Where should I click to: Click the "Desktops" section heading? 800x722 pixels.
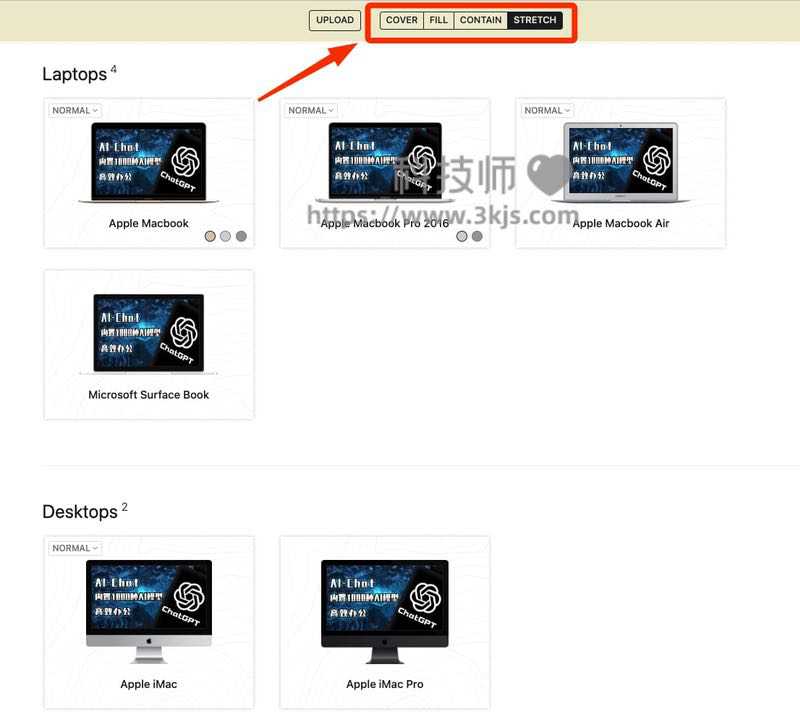80,512
